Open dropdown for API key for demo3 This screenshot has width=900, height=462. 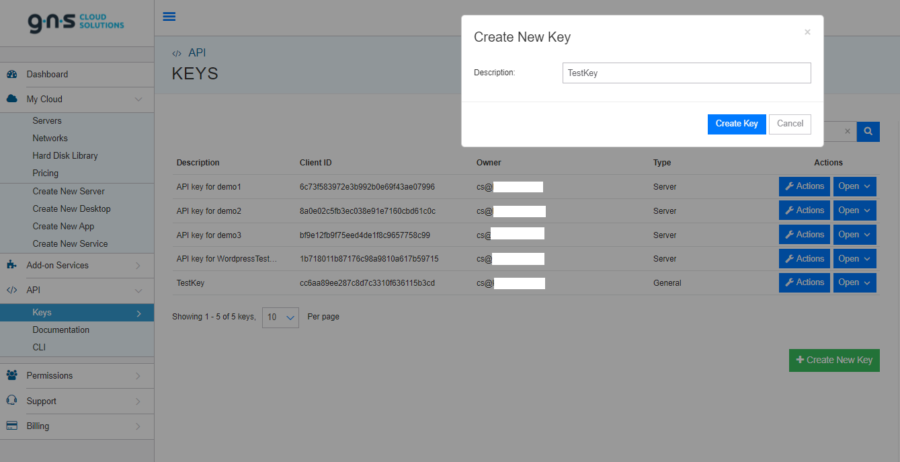point(855,234)
